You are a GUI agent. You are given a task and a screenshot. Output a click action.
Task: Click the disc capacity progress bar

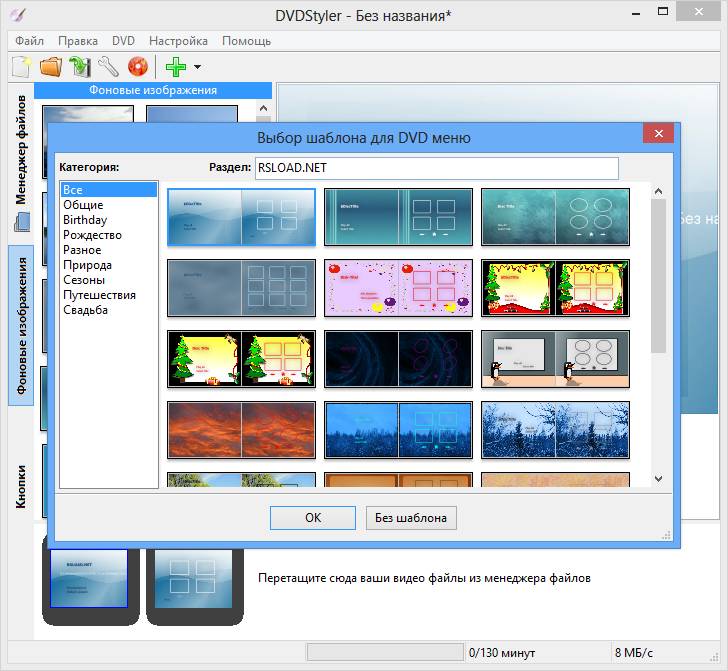tap(385, 652)
